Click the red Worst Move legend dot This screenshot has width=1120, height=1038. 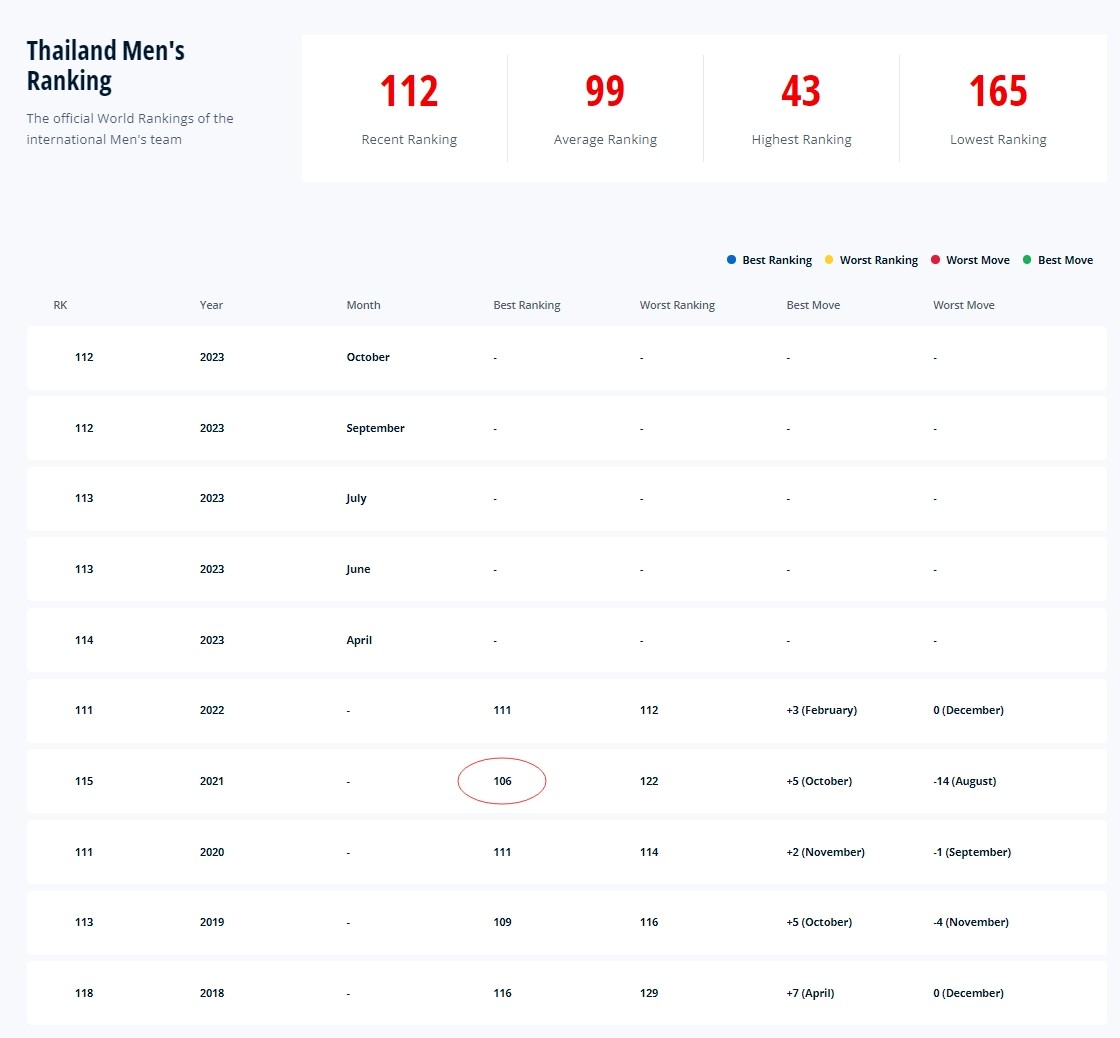936,260
